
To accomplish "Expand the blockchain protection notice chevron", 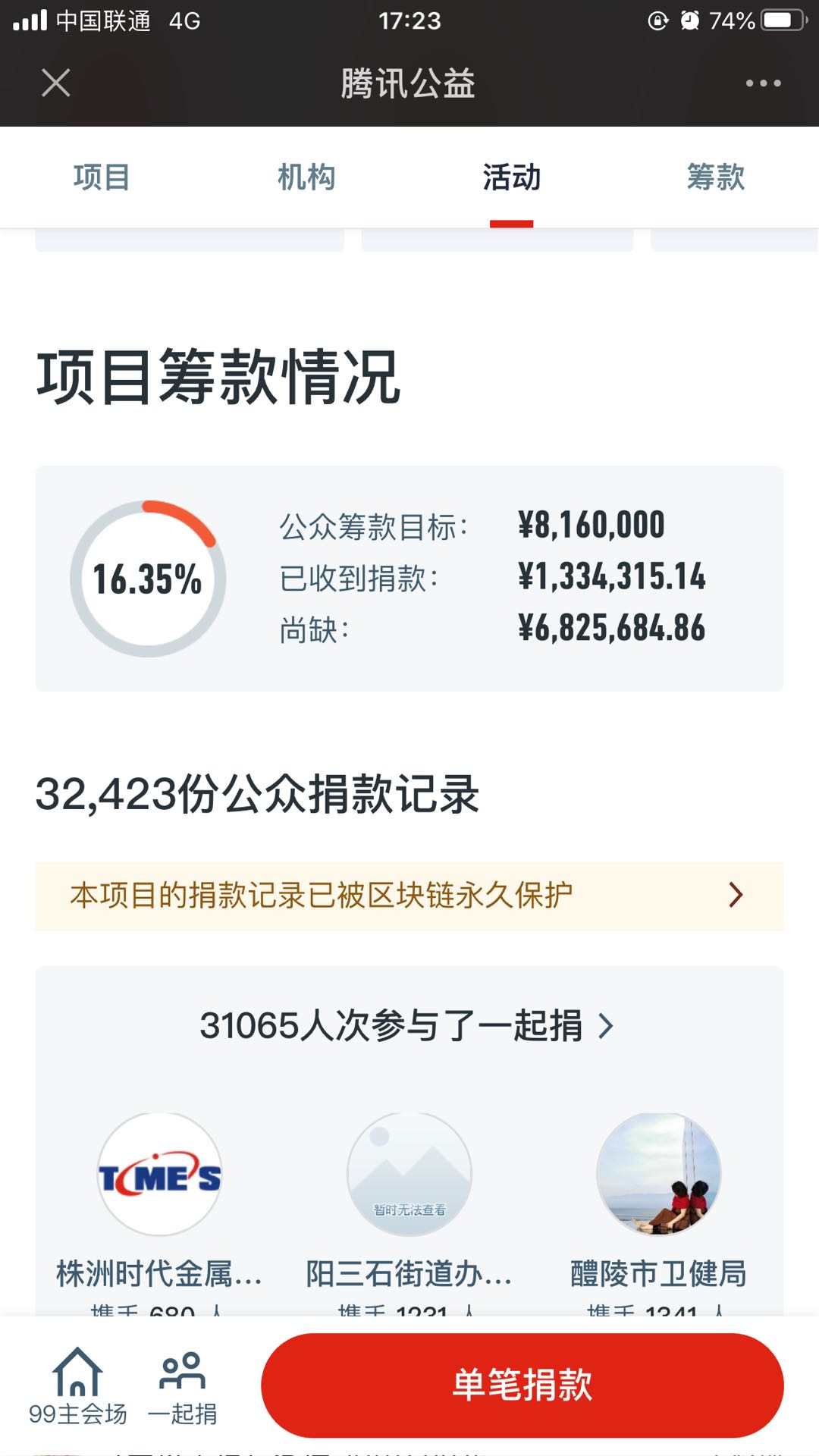I will (x=735, y=896).
